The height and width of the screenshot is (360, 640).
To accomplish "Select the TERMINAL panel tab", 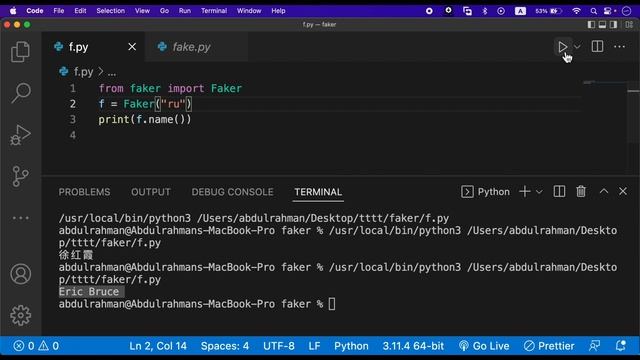I will [x=318, y=192].
